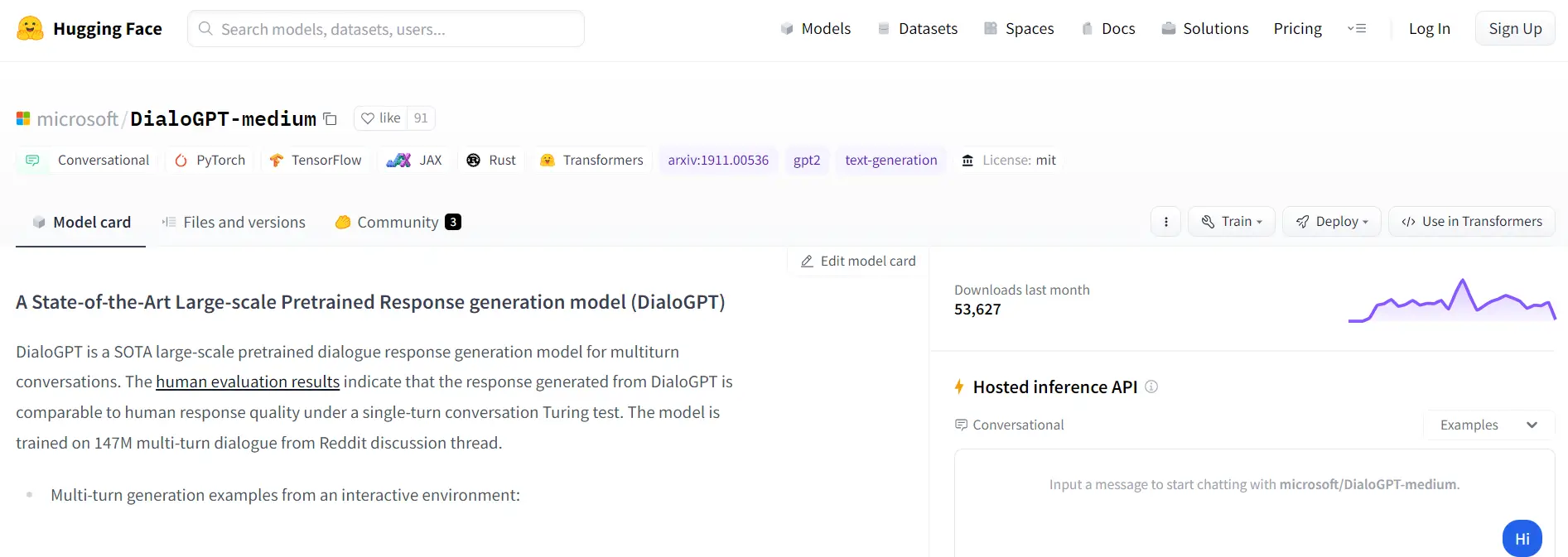Open Pricing in the top navigation
The image size is (1568, 557).
(x=1298, y=29)
